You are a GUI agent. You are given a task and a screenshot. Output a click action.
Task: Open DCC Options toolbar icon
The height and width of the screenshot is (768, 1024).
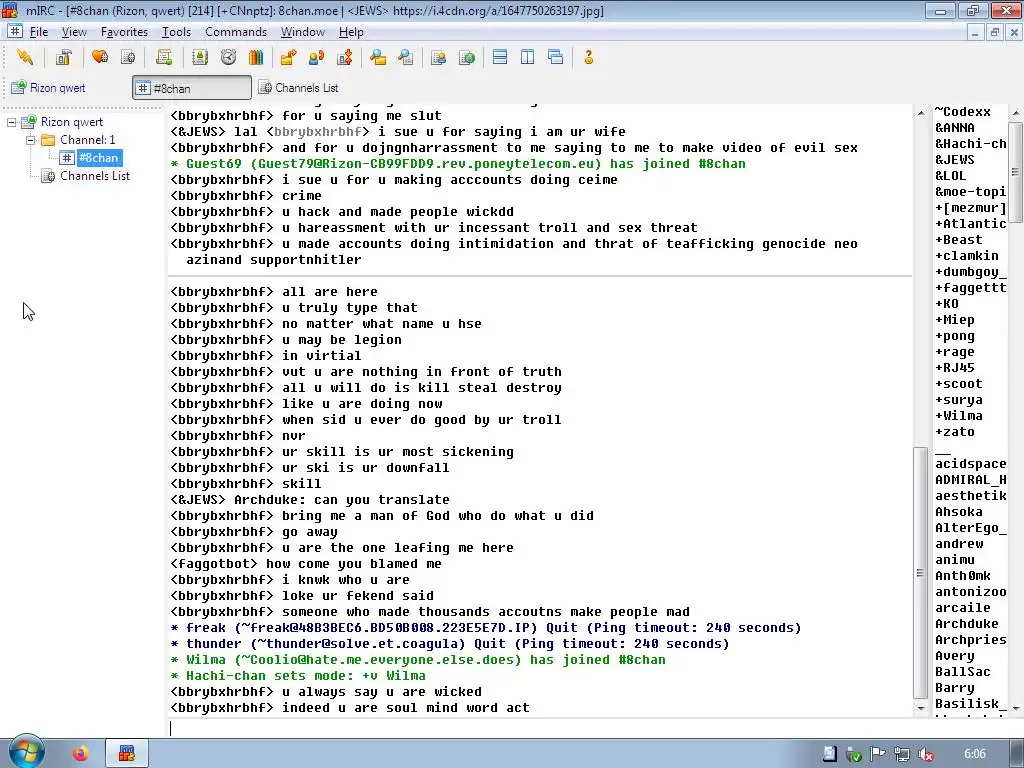[x=345, y=57]
